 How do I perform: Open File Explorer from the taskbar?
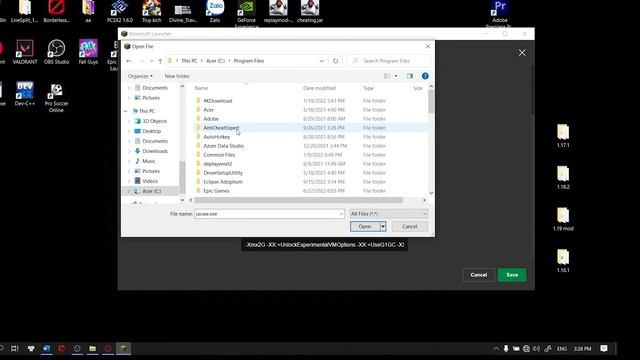(93, 348)
